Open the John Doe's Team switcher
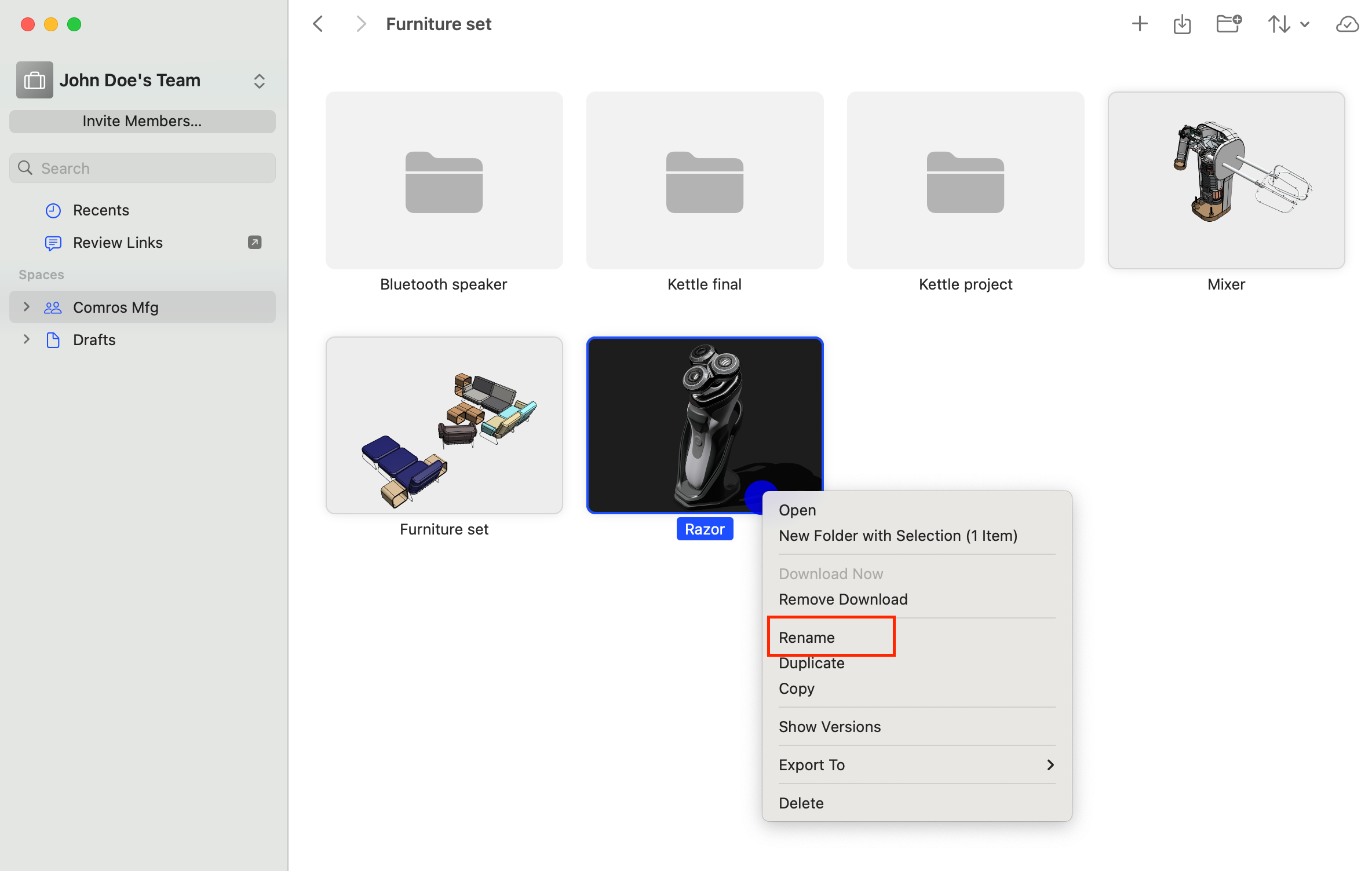 coord(259,80)
